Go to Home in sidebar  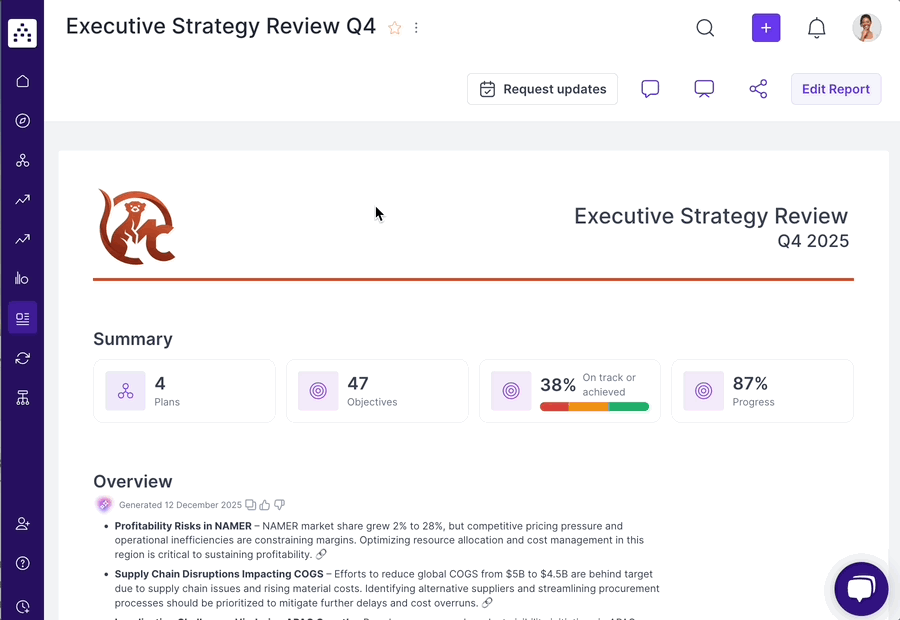(x=22, y=81)
